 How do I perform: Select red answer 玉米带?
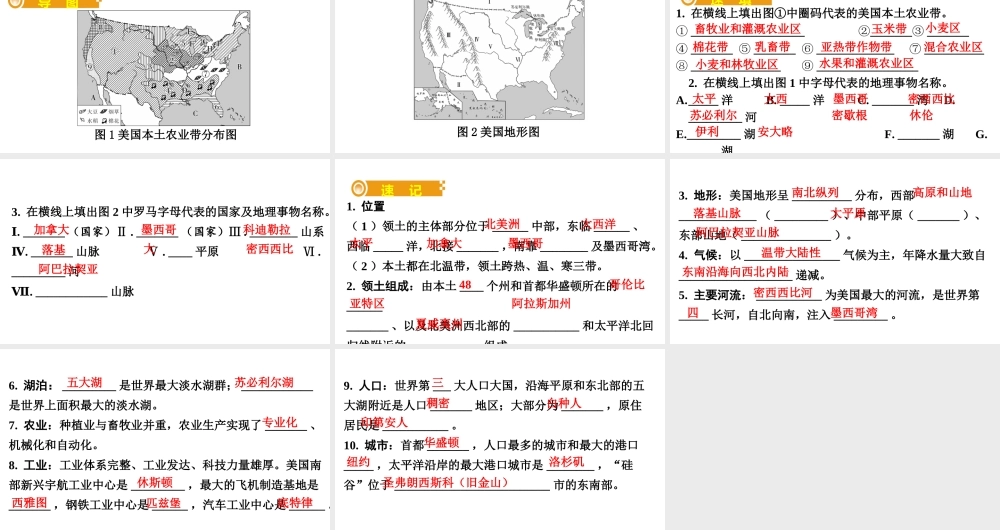tap(889, 29)
